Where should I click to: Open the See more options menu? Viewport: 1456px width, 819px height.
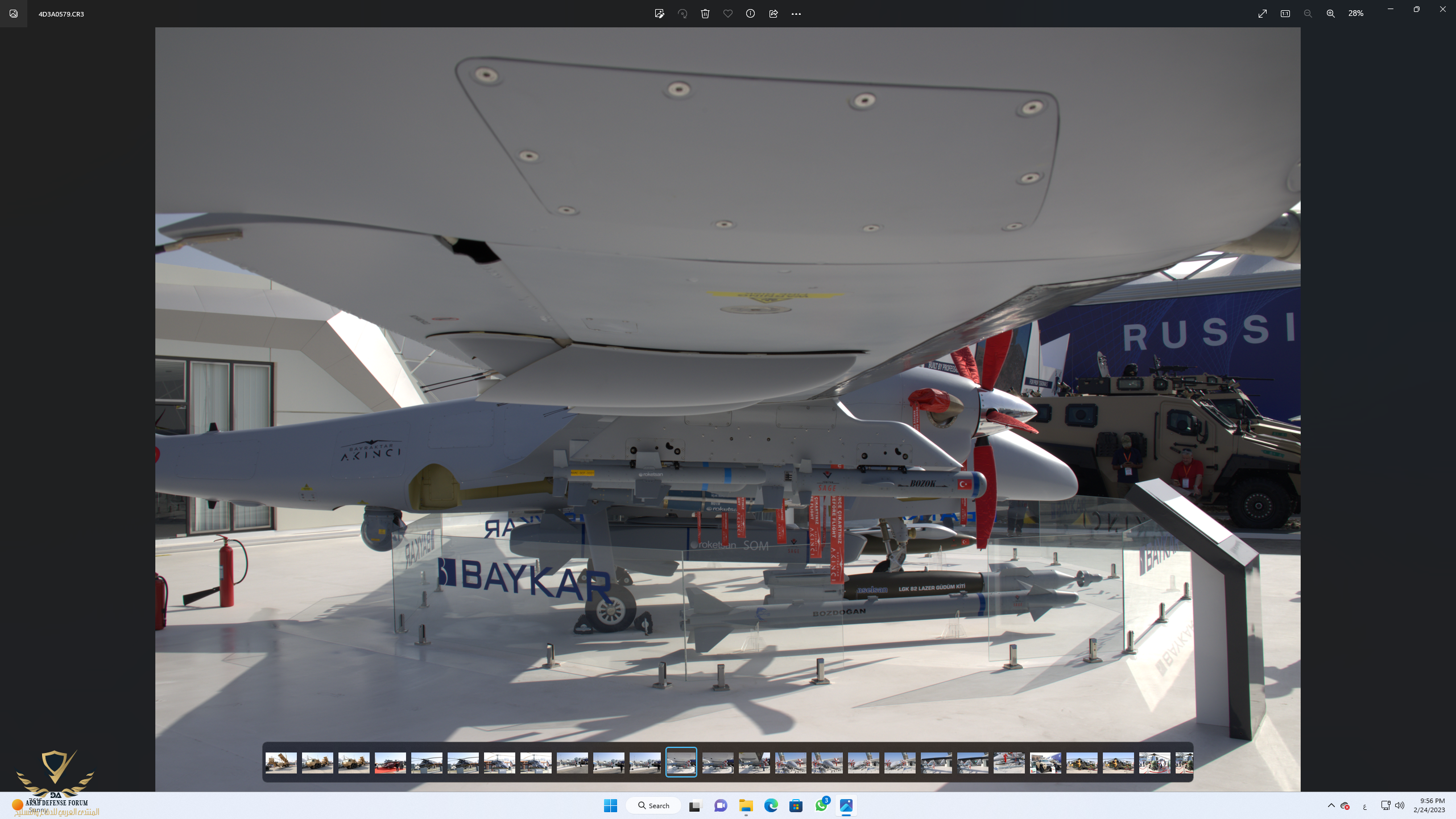796,14
